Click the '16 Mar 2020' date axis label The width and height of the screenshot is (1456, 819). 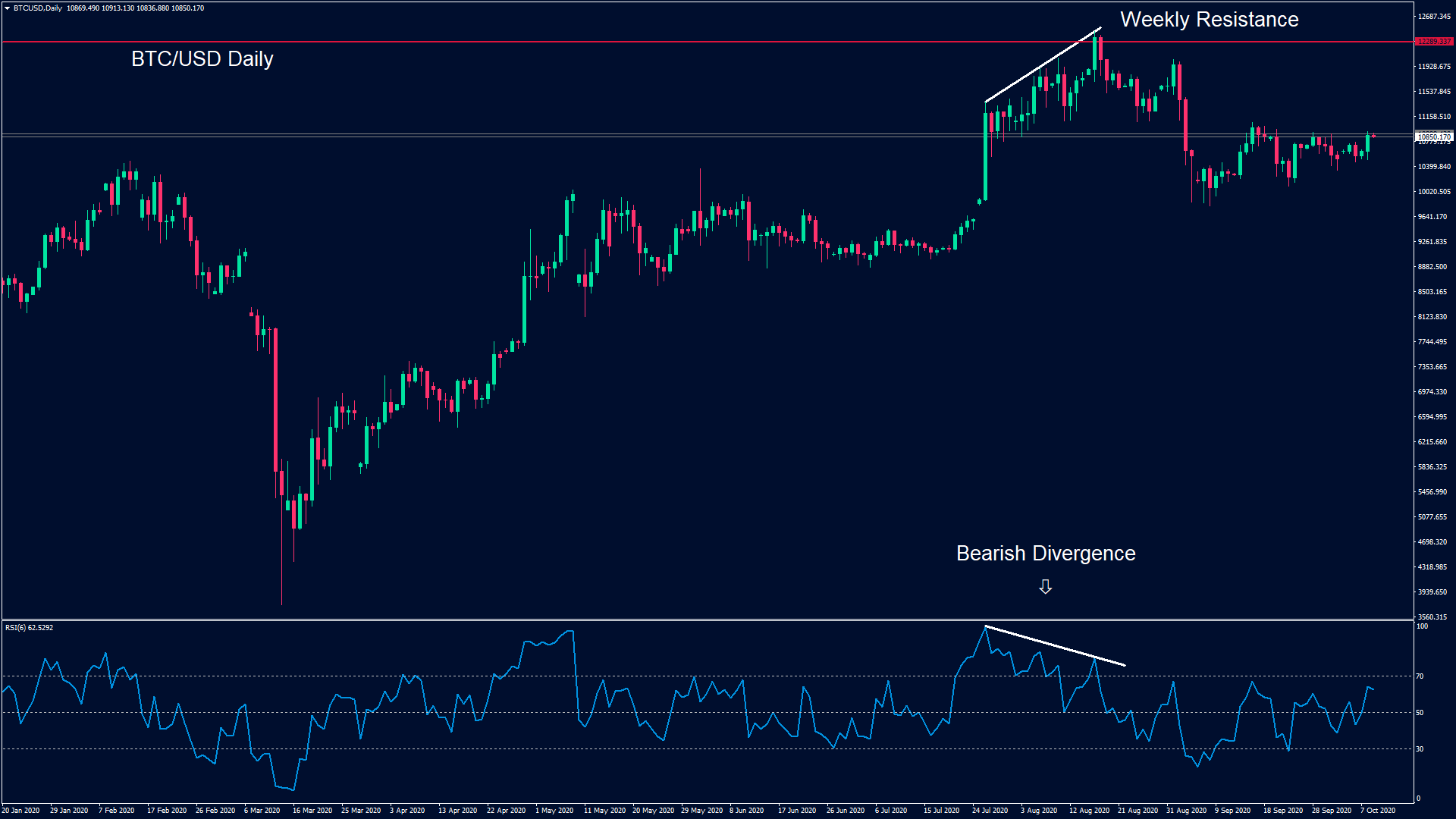coord(312,811)
